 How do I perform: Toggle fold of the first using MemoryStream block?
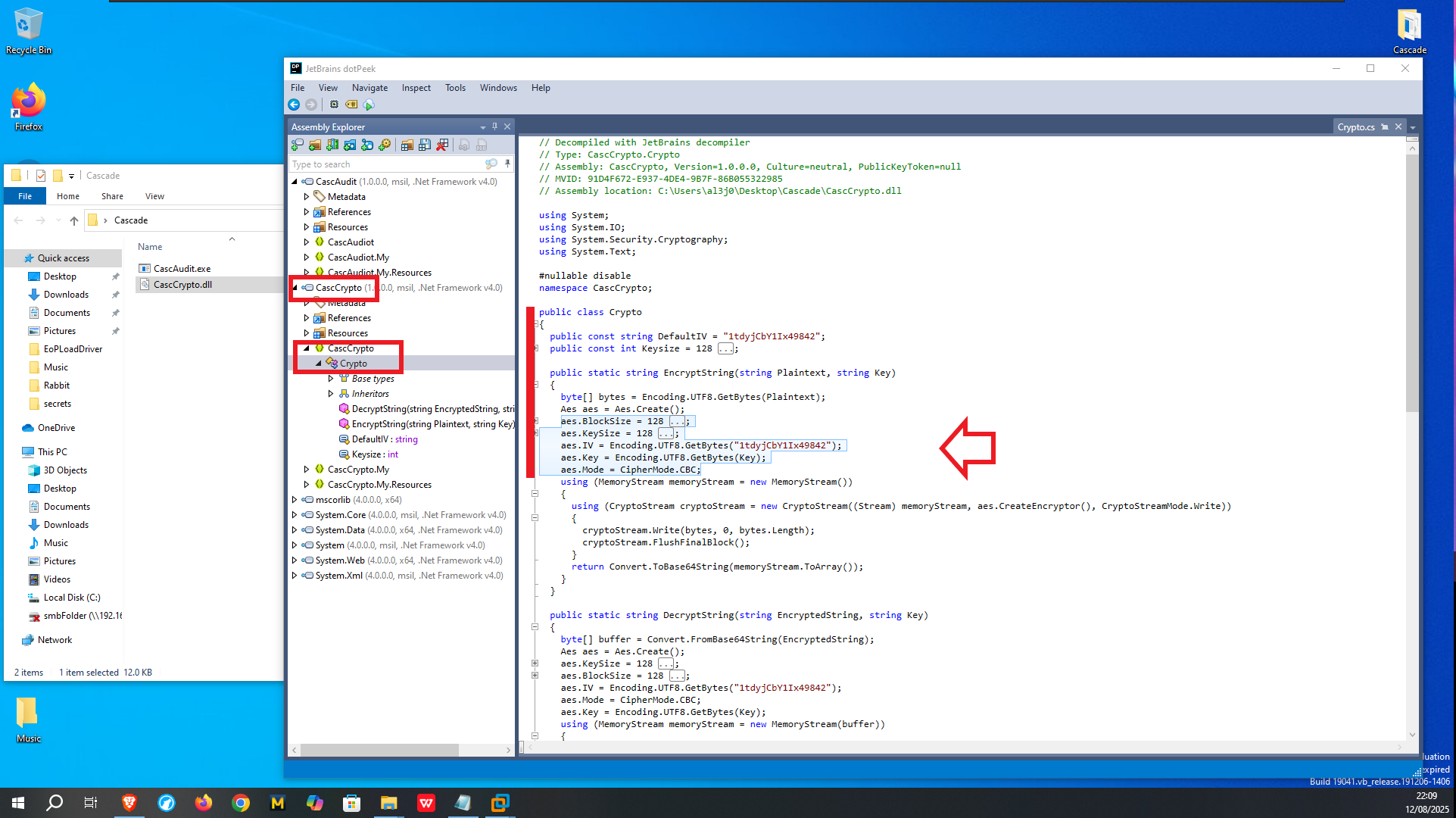pyautogui.click(x=535, y=494)
